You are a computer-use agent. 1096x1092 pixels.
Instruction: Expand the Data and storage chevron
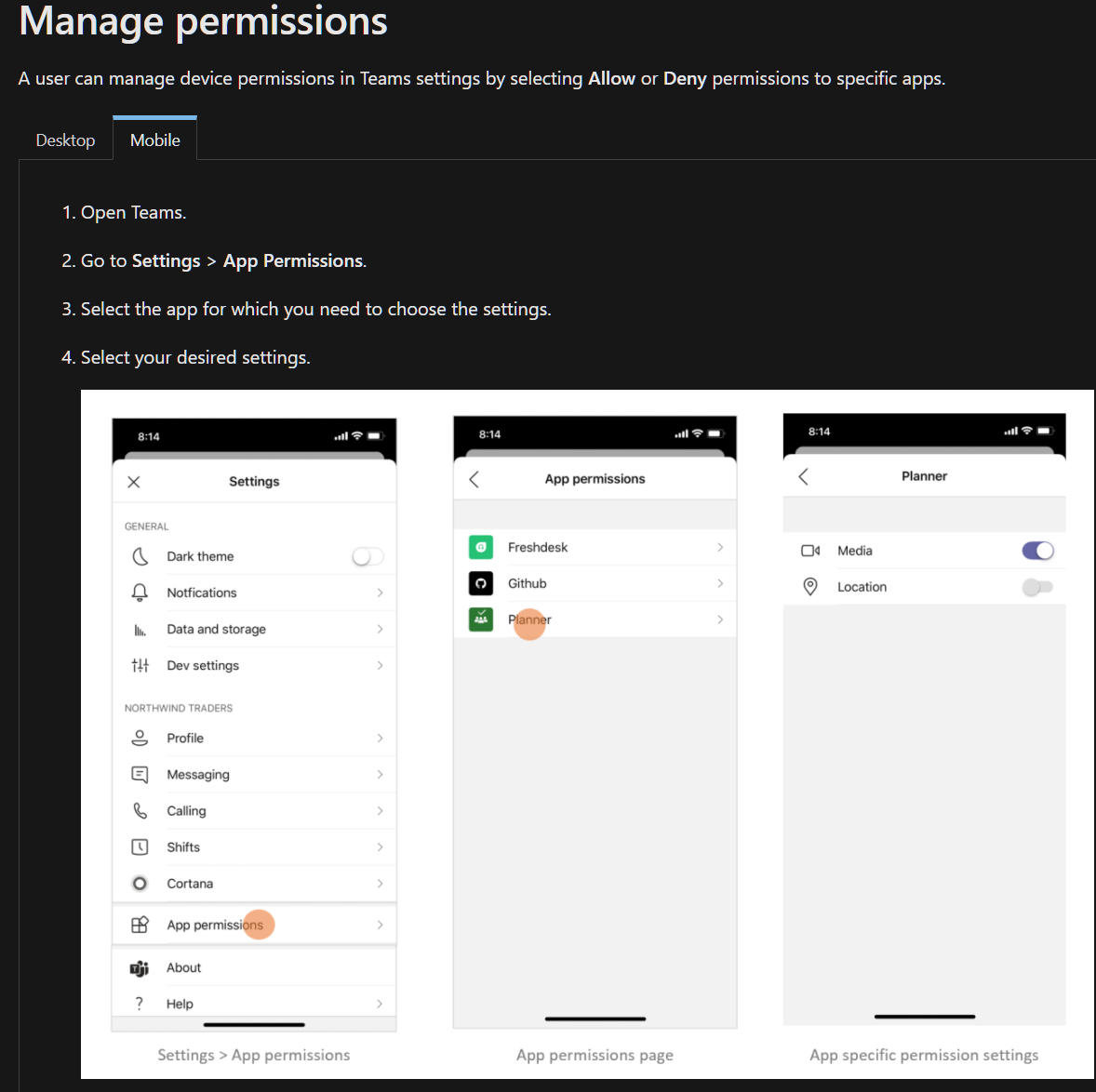click(380, 629)
